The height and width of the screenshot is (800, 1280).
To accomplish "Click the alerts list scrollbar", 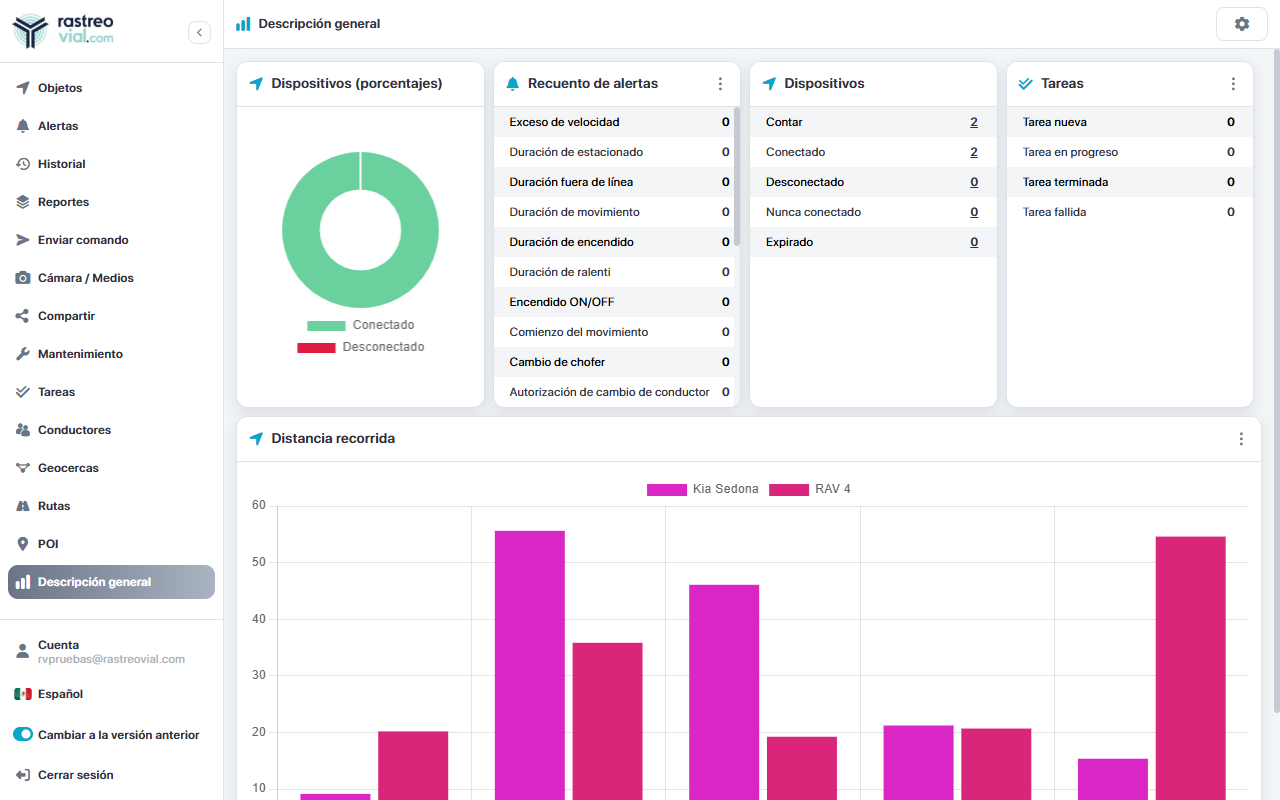I will [x=737, y=177].
